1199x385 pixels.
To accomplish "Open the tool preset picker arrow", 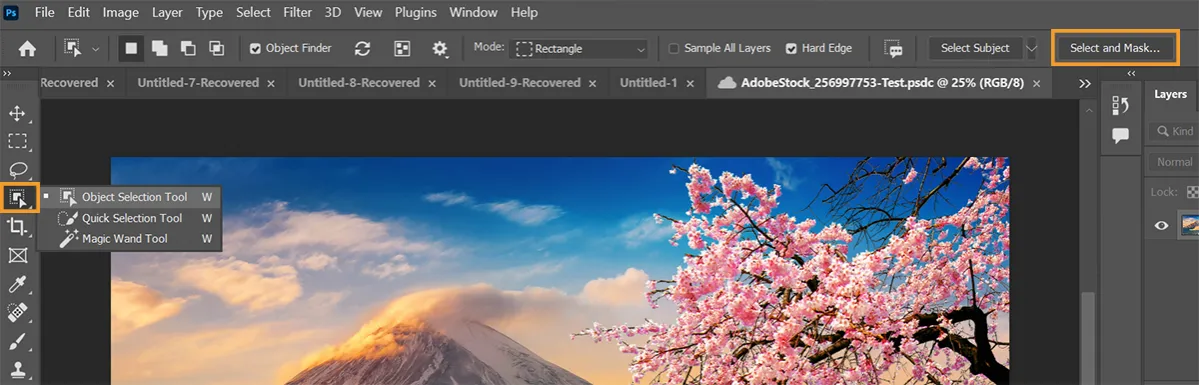I will [96, 48].
